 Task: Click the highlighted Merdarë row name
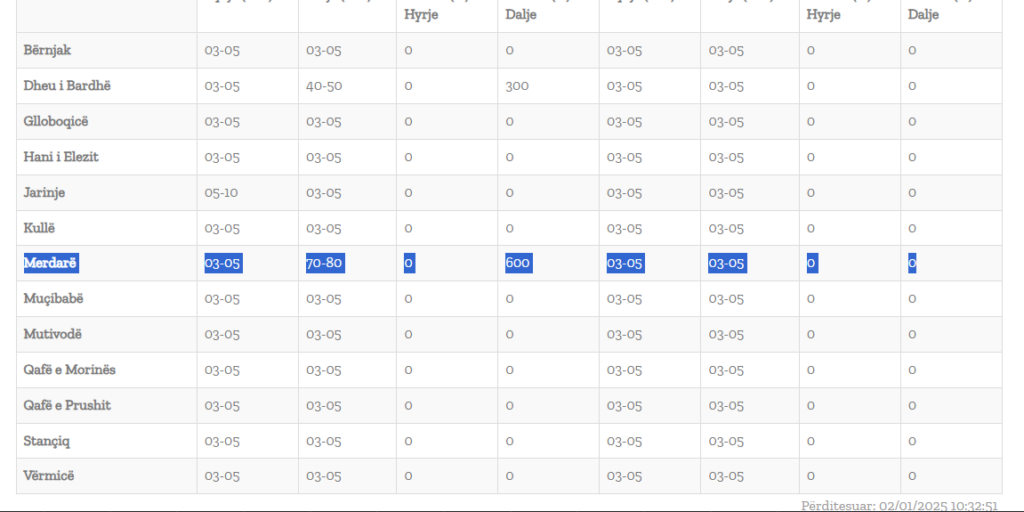point(50,263)
